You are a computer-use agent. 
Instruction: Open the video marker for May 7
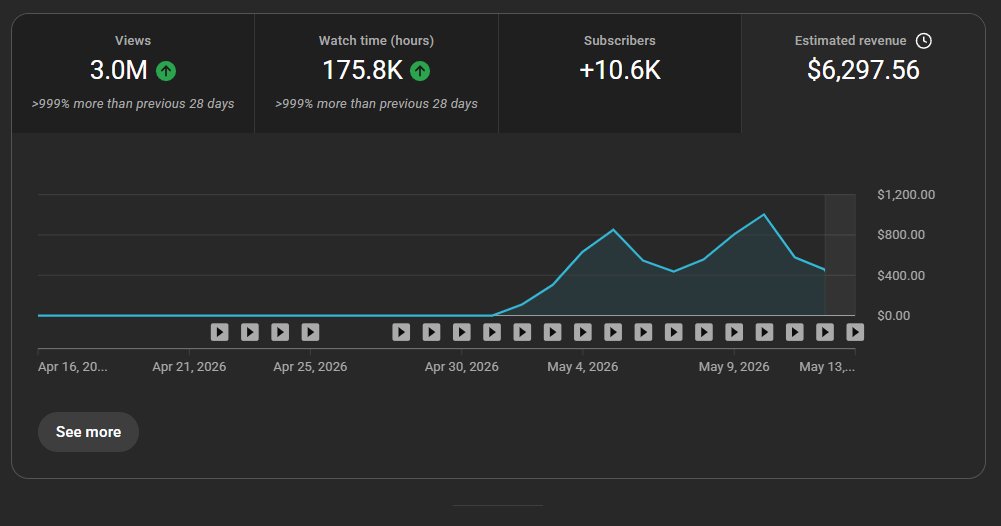[674, 332]
